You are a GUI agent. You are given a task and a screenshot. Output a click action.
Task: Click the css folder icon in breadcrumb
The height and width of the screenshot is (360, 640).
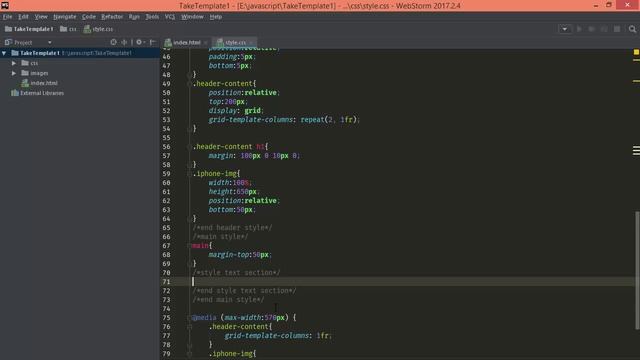[x=63, y=29]
